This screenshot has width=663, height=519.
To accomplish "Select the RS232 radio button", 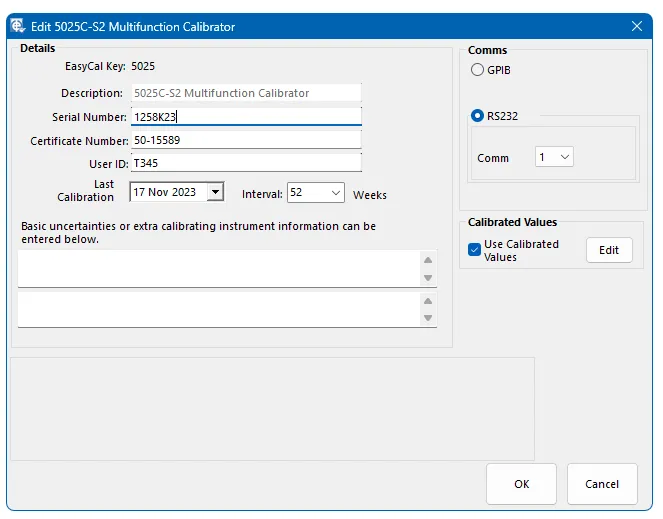I will [x=476, y=116].
